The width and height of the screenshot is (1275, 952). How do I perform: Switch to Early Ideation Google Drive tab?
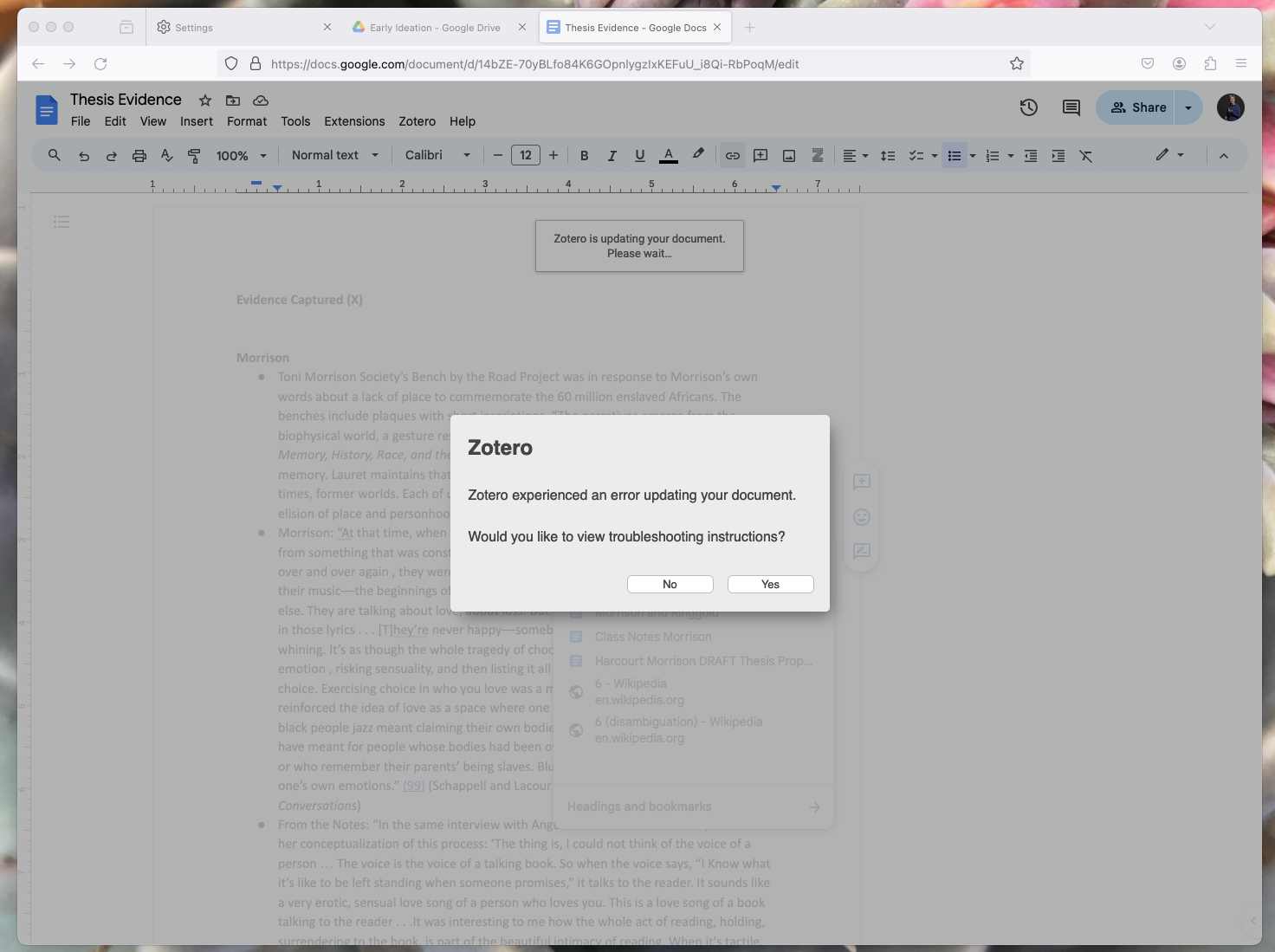(434, 28)
